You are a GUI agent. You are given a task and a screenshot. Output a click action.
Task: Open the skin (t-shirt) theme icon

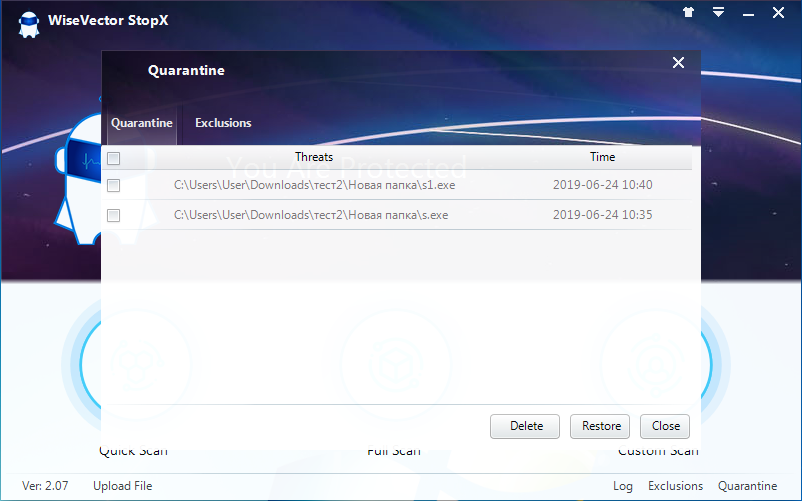coord(688,12)
